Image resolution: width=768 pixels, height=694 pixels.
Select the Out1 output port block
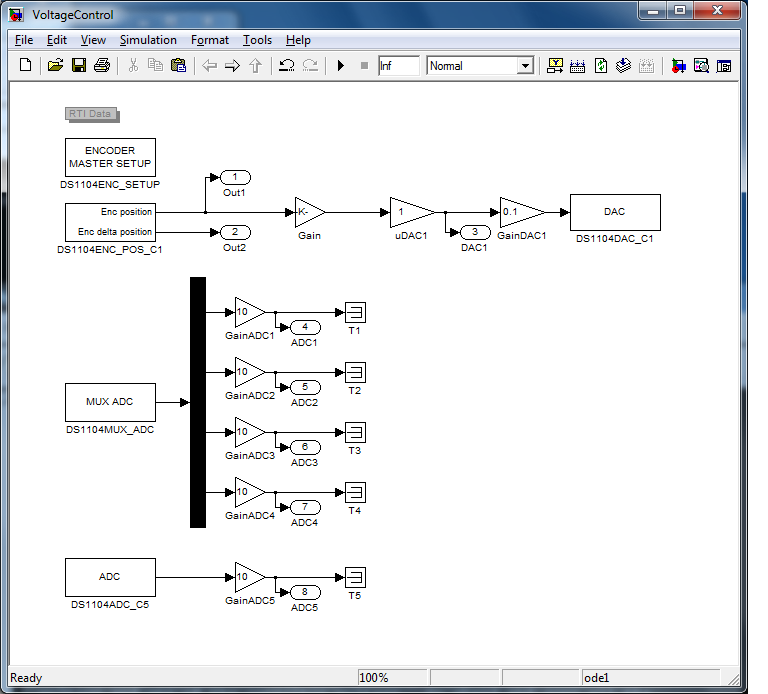(235, 177)
